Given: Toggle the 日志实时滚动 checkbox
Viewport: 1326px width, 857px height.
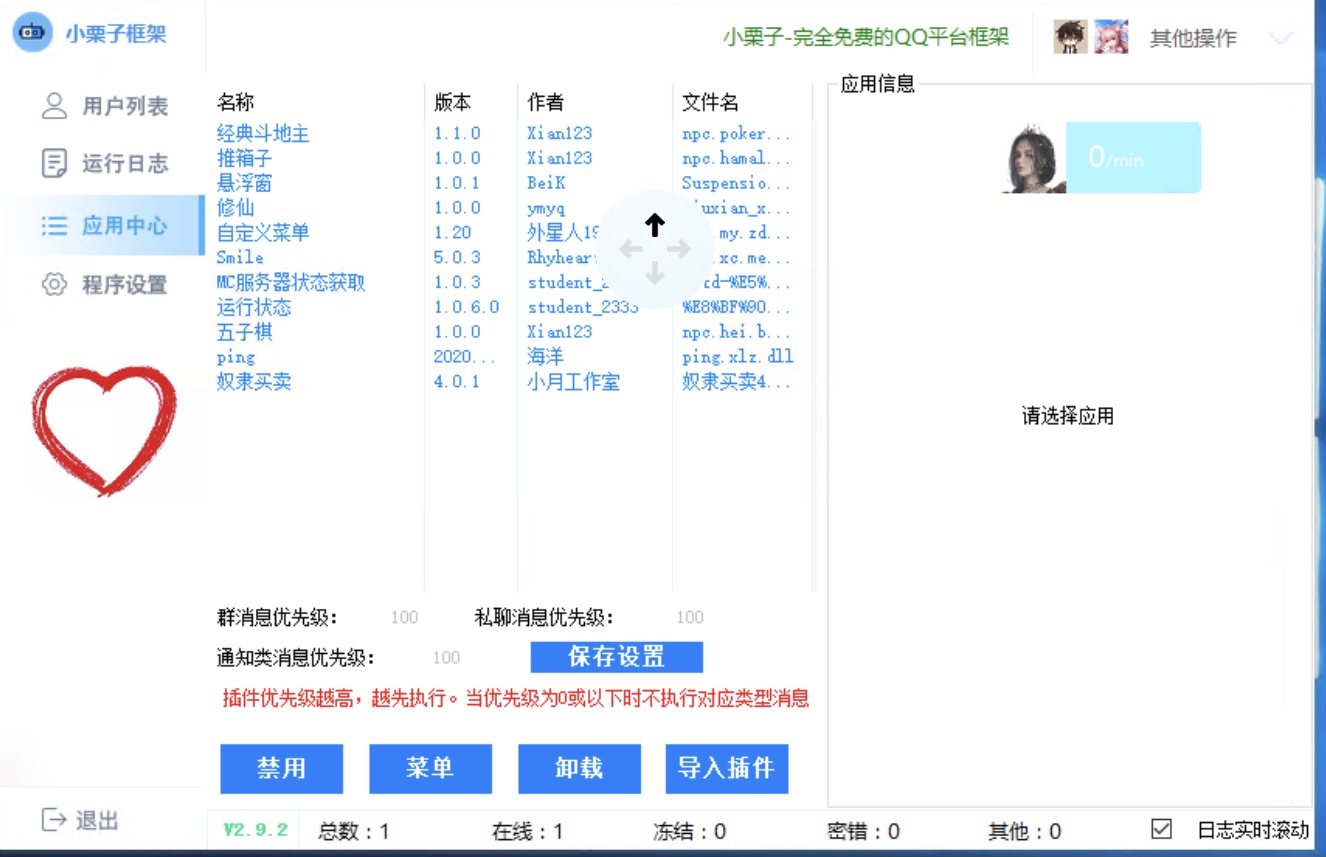Looking at the screenshot, I should [1161, 829].
